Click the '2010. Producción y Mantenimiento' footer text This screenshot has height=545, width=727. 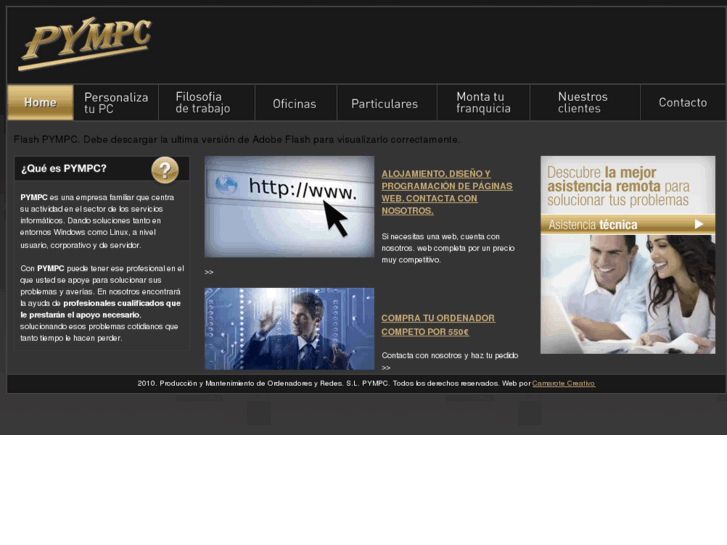coord(334,384)
